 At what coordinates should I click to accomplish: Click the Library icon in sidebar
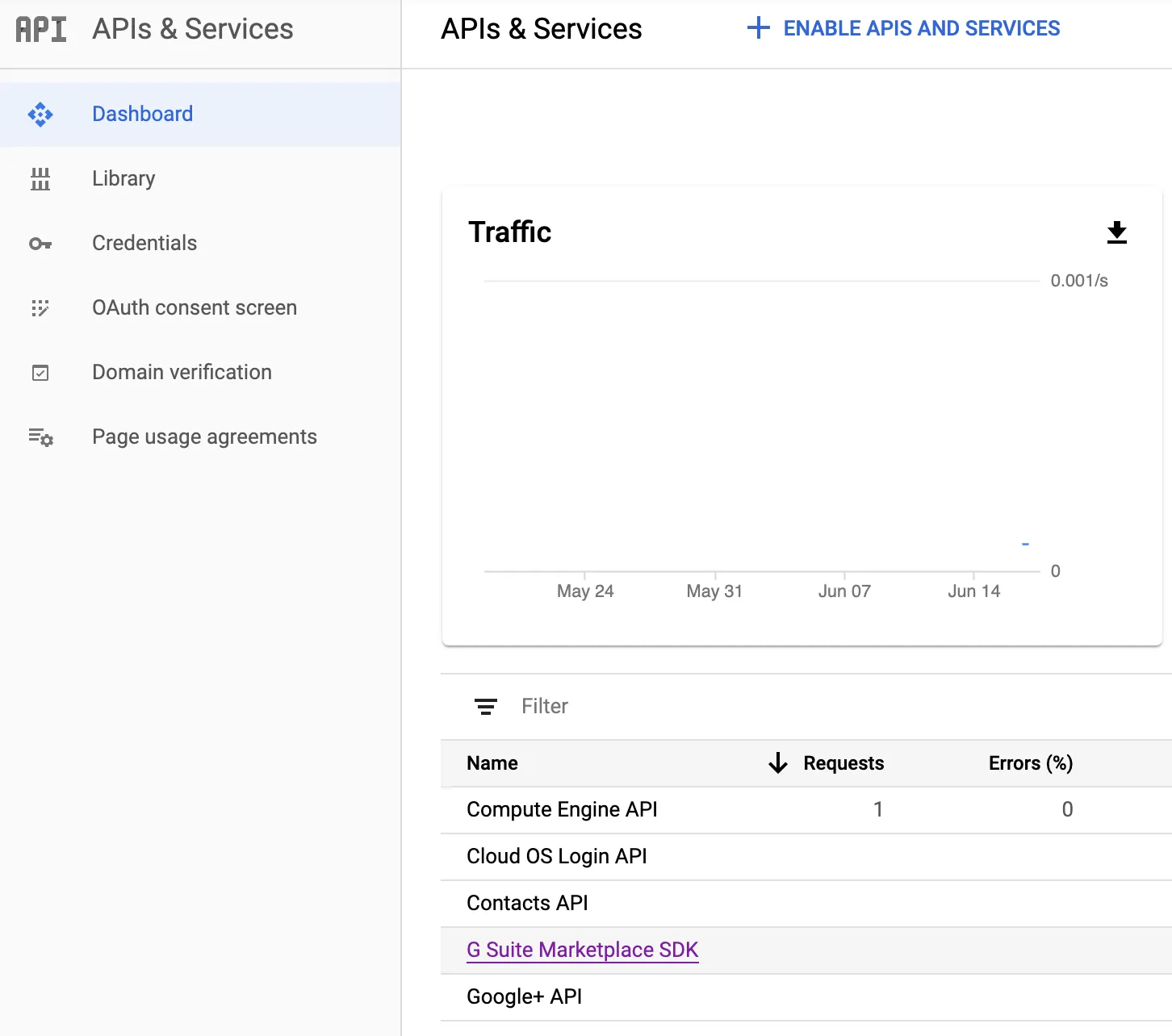(x=40, y=179)
